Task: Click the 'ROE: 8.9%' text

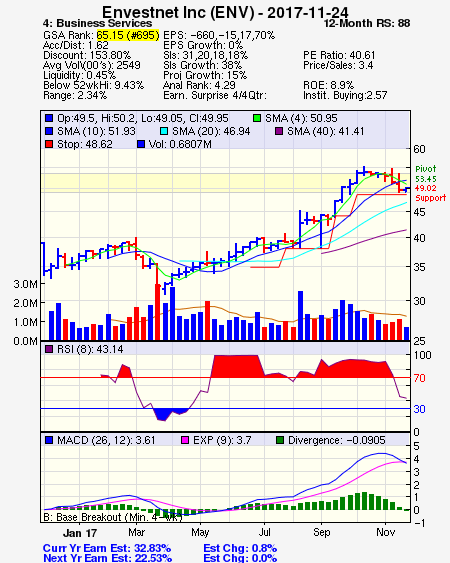Action: pos(329,85)
